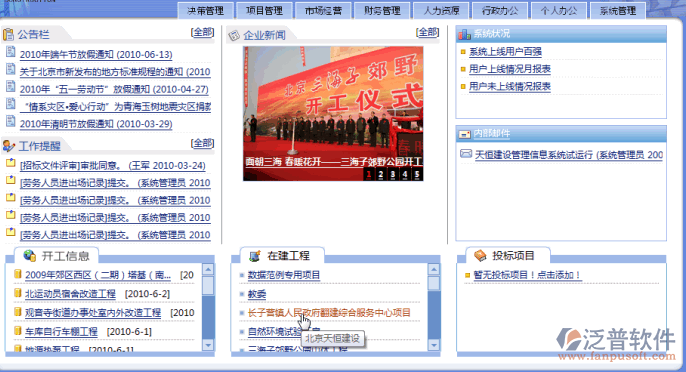Click the 在建工程 tab icon
The width and height of the screenshot is (686, 372).
pyautogui.click(x=255, y=256)
